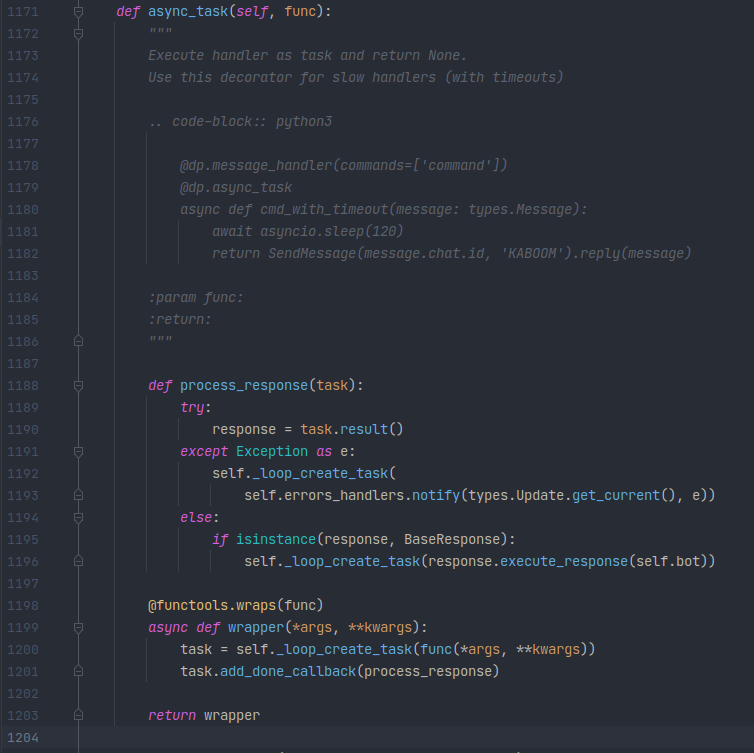Collapse the async_task method fold at line 1171
This screenshot has width=754, height=753.
tap(78, 12)
